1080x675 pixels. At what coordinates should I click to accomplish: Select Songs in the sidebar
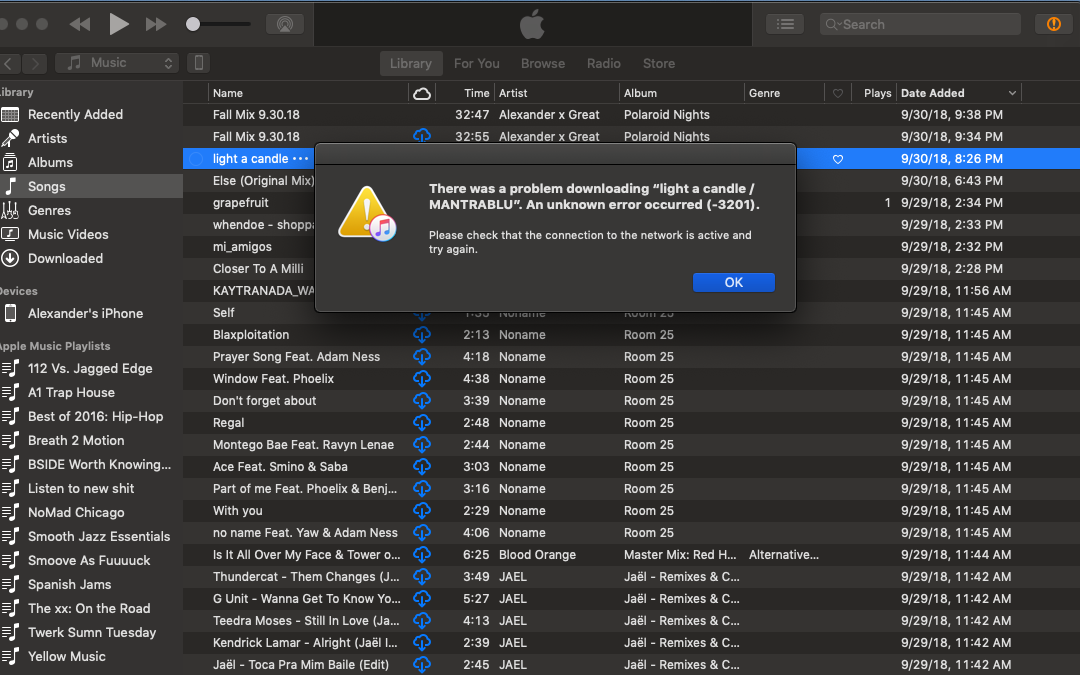tap(91, 186)
